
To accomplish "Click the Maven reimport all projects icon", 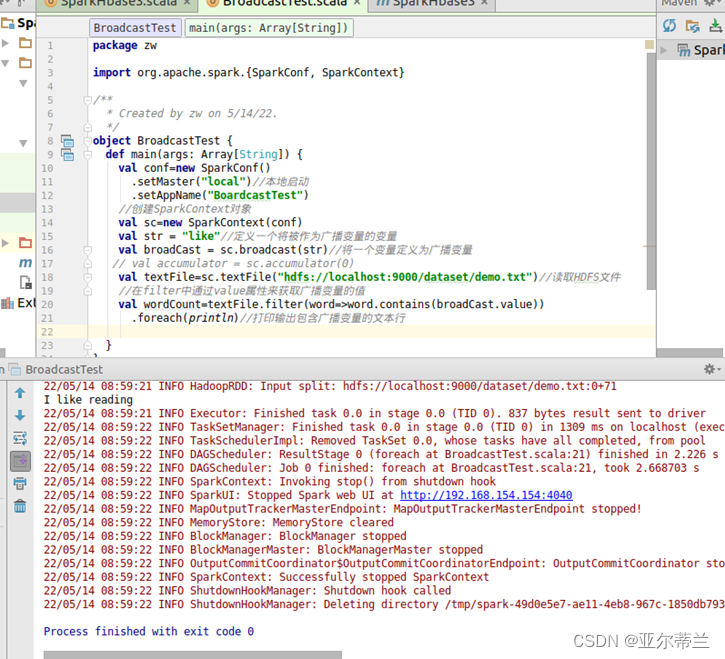I will click(x=669, y=26).
